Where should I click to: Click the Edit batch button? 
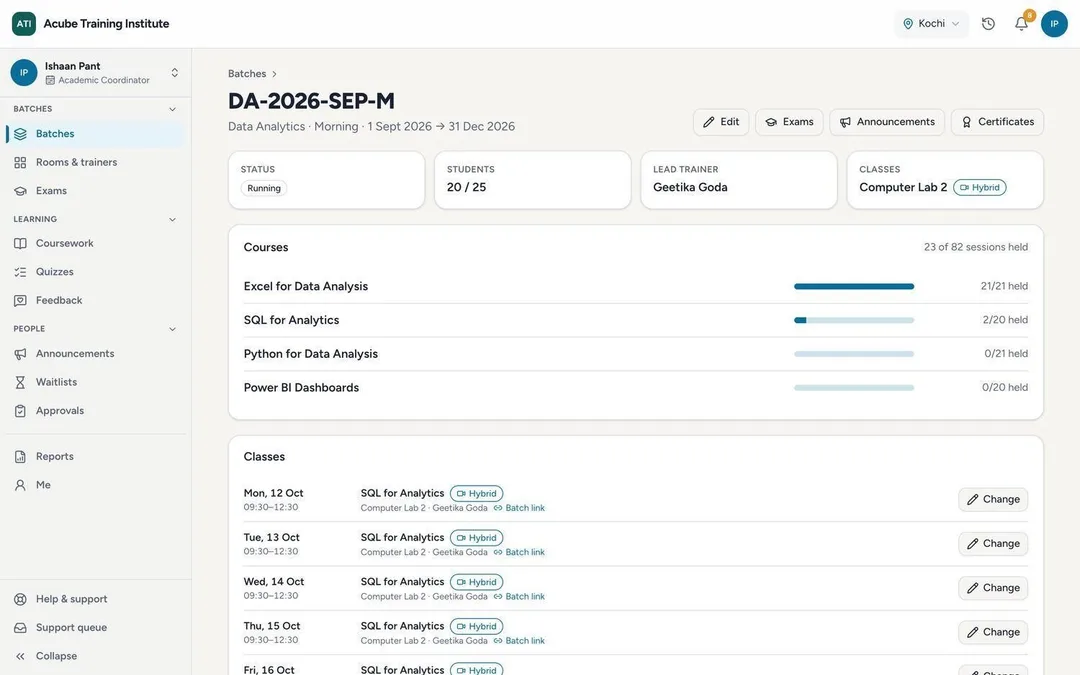tap(720, 122)
